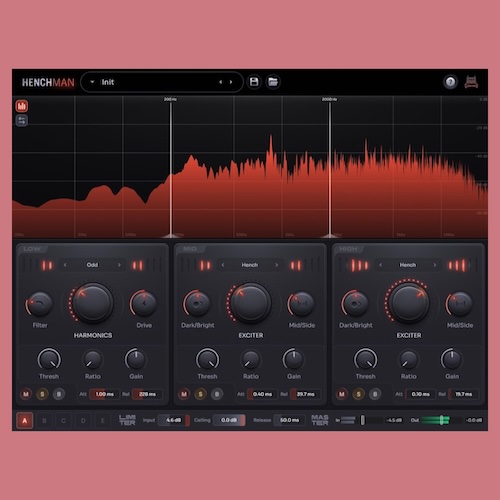Switch to snapshot E
Image resolution: width=500 pixels, height=500 pixels.
[x=102, y=421]
